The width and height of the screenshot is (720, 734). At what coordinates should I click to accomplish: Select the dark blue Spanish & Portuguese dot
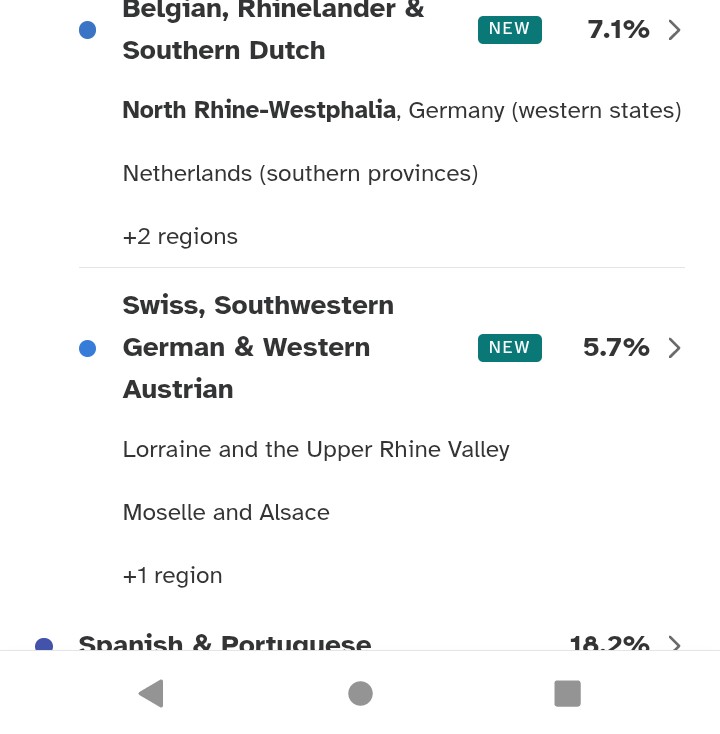pos(44,645)
